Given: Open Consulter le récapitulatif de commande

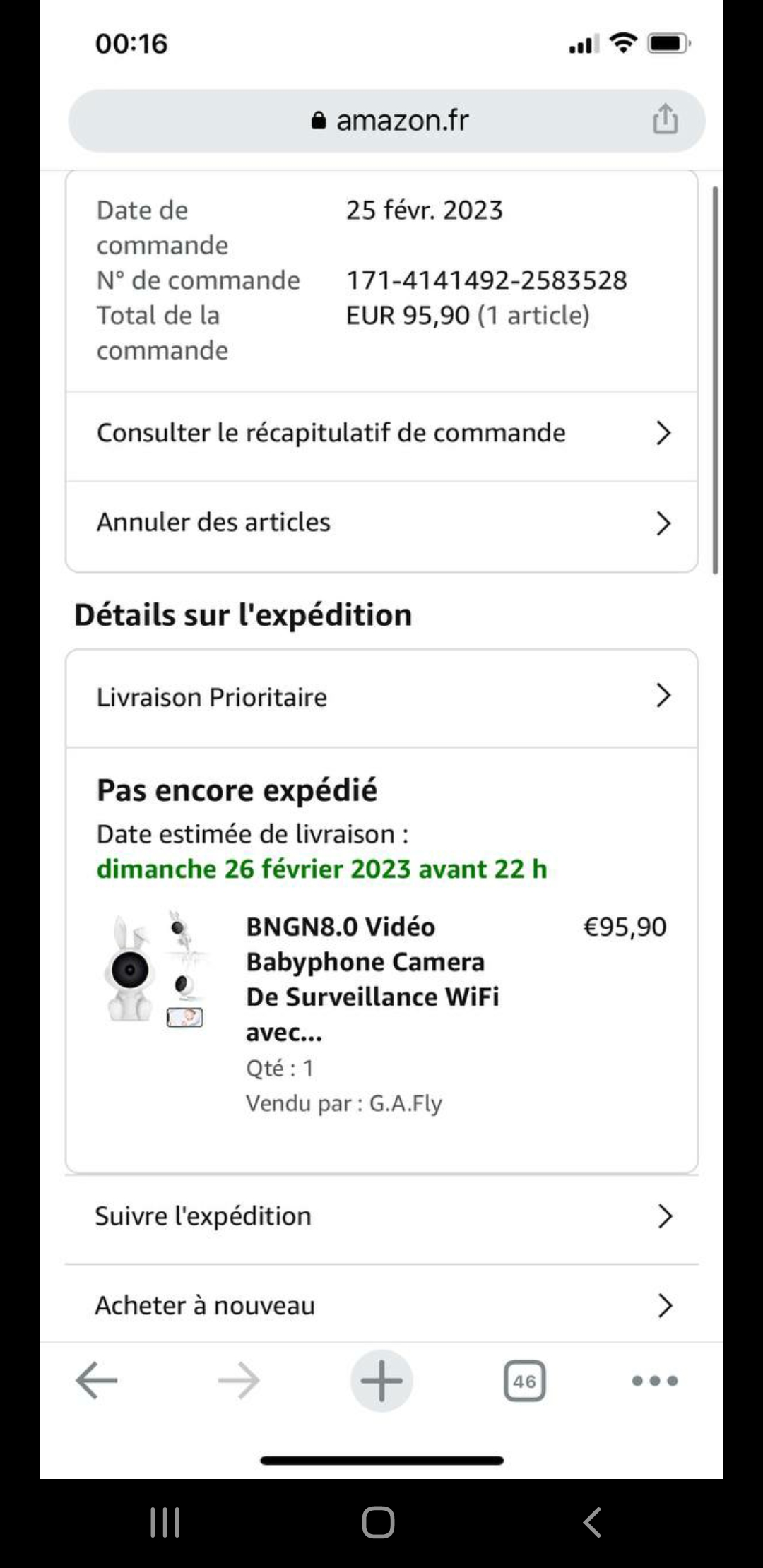Looking at the screenshot, I should 381,433.
